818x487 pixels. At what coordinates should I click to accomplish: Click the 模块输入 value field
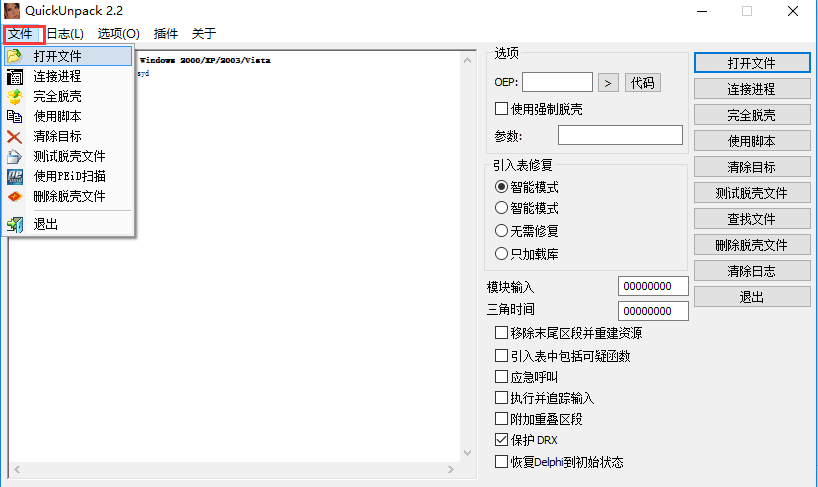pos(653,286)
